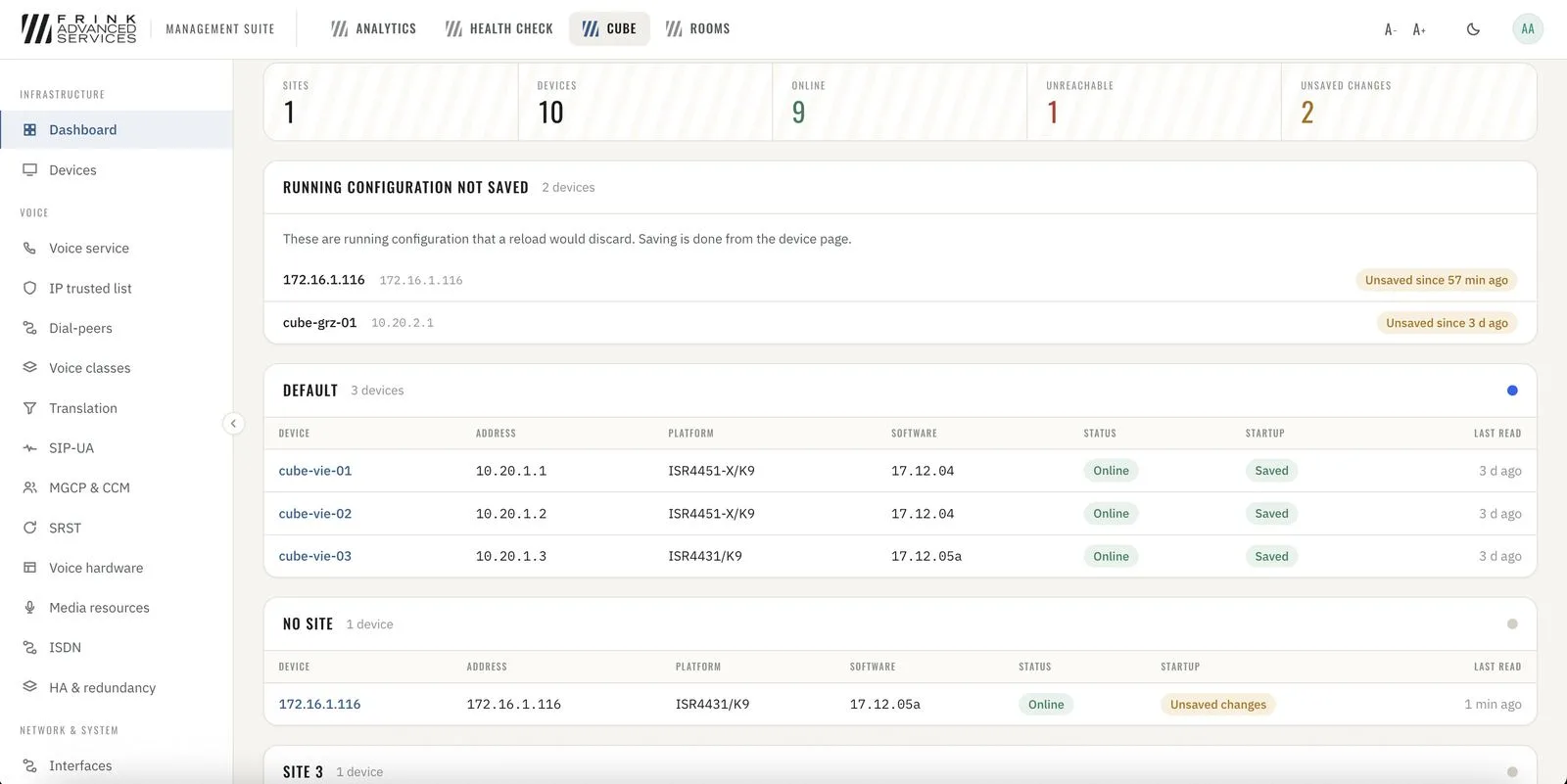This screenshot has width=1567, height=784.
Task: Open the cube-vie-02 device link
Action: 315,514
